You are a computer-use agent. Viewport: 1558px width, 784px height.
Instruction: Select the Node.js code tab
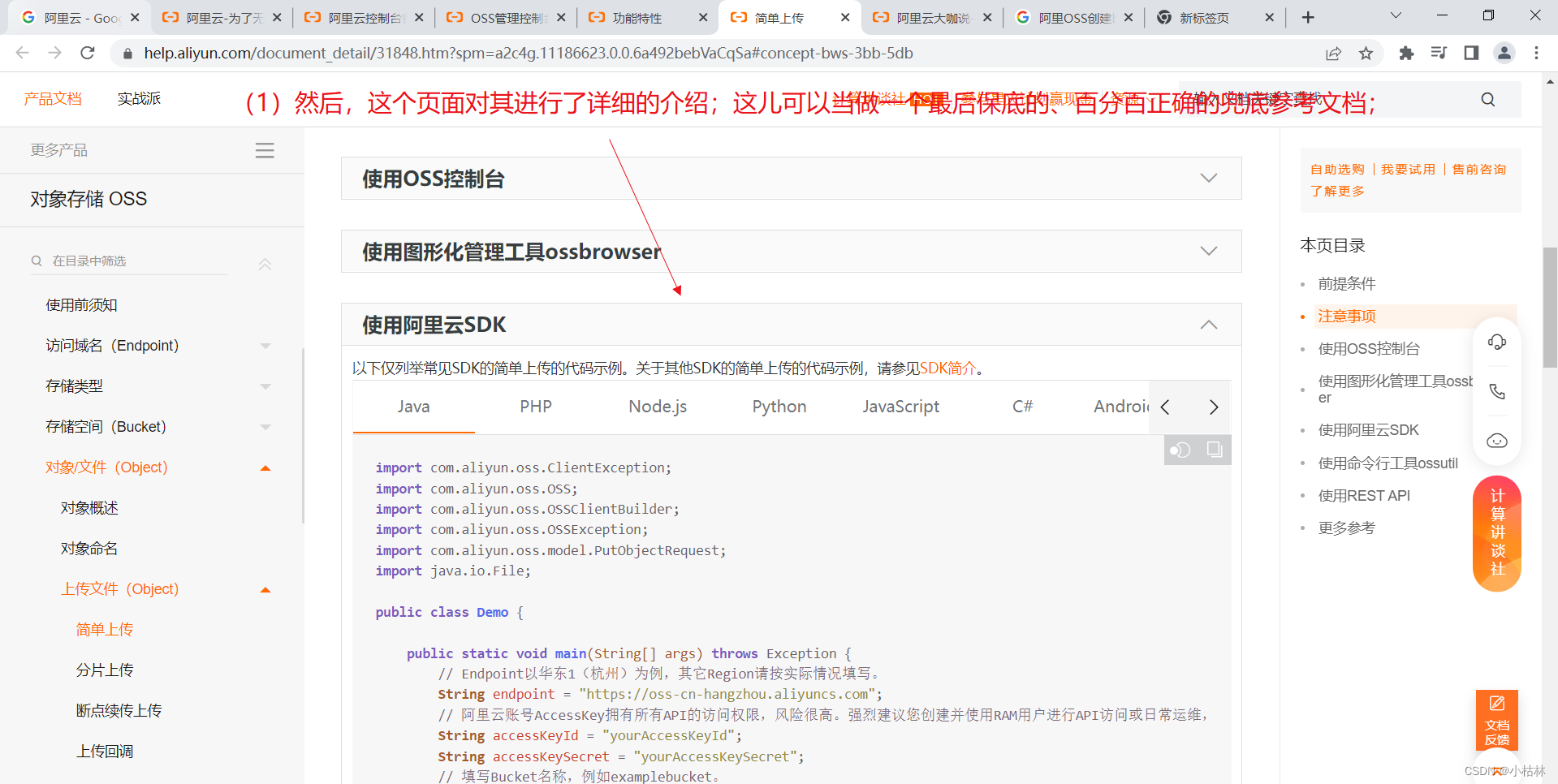pyautogui.click(x=658, y=407)
